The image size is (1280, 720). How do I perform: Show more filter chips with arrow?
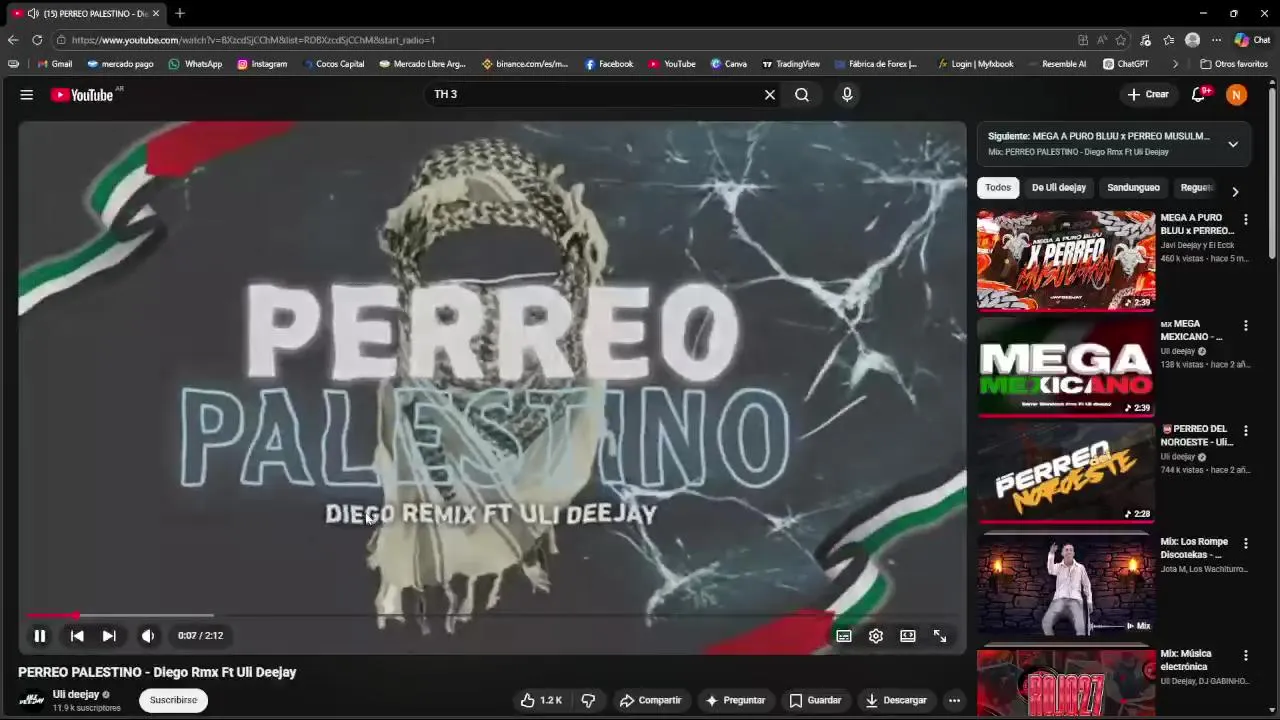point(1235,191)
